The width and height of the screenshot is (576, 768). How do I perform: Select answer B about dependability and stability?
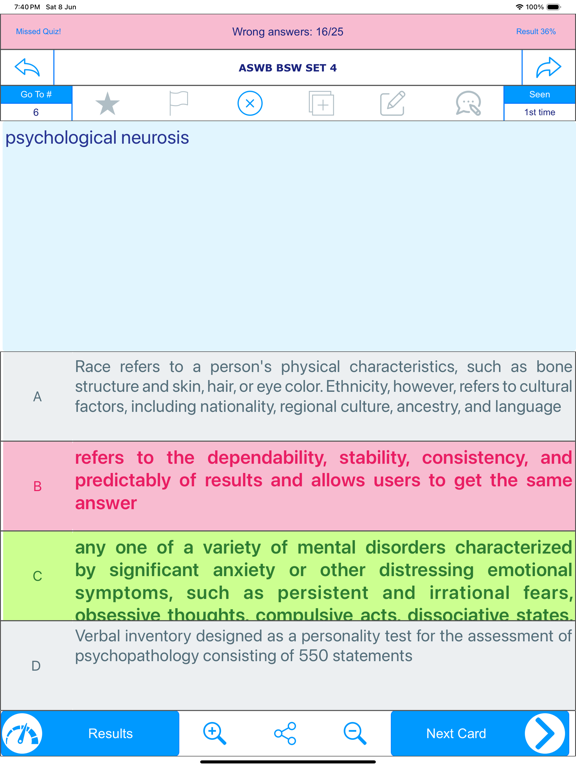(288, 486)
